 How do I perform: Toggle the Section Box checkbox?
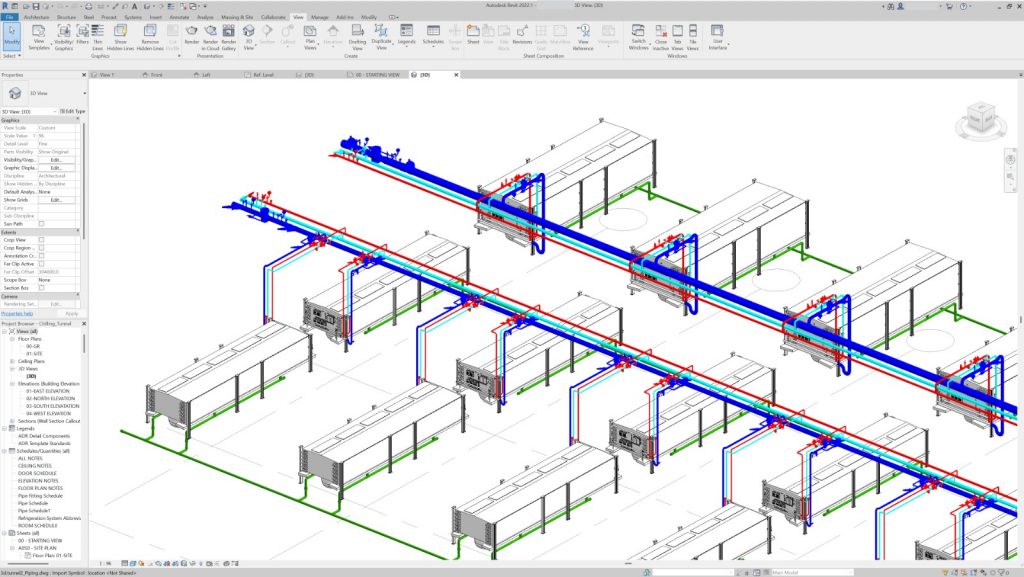[42, 288]
